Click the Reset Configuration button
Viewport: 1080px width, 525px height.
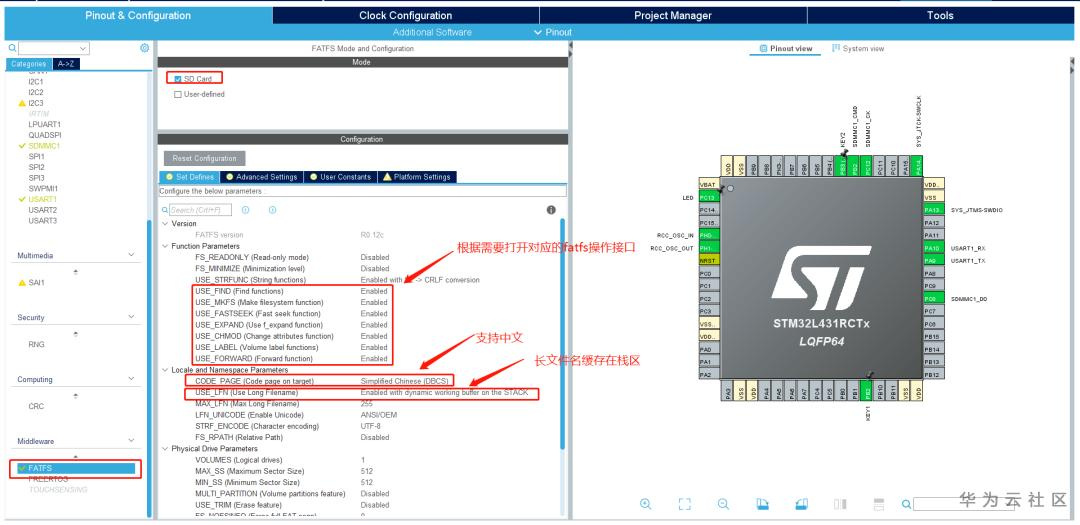tap(205, 158)
